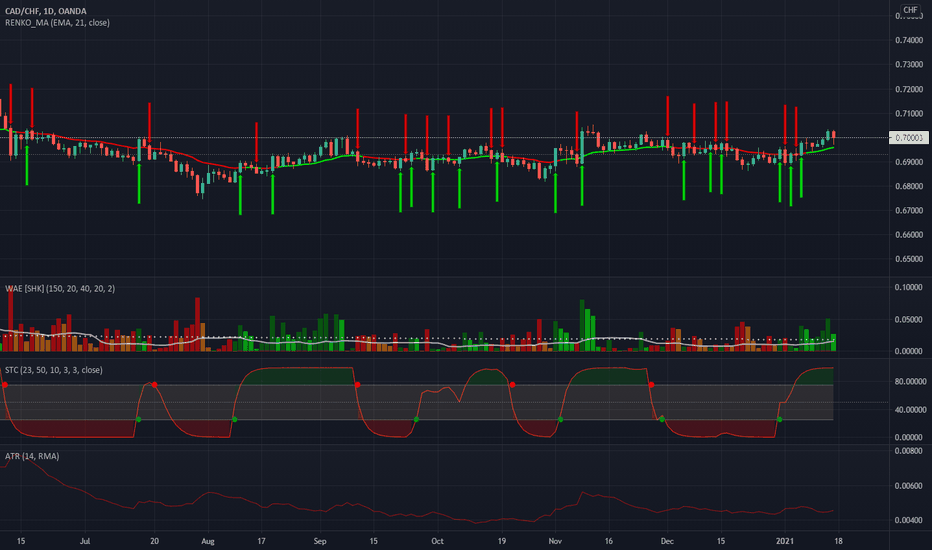The height and width of the screenshot is (550, 932).
Task: Click the 0.10000 value on the WAE scale
Action: (x=909, y=287)
